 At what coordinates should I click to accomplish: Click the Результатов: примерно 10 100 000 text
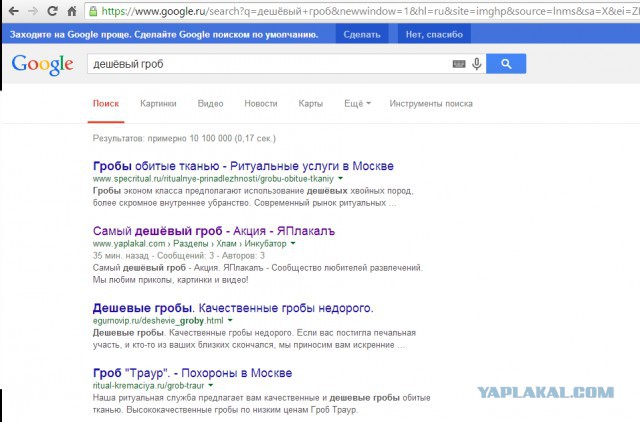click(184, 138)
